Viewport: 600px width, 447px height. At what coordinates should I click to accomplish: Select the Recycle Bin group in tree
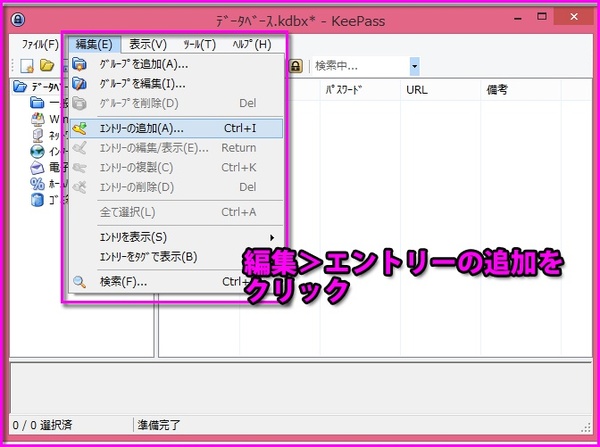click(37, 200)
